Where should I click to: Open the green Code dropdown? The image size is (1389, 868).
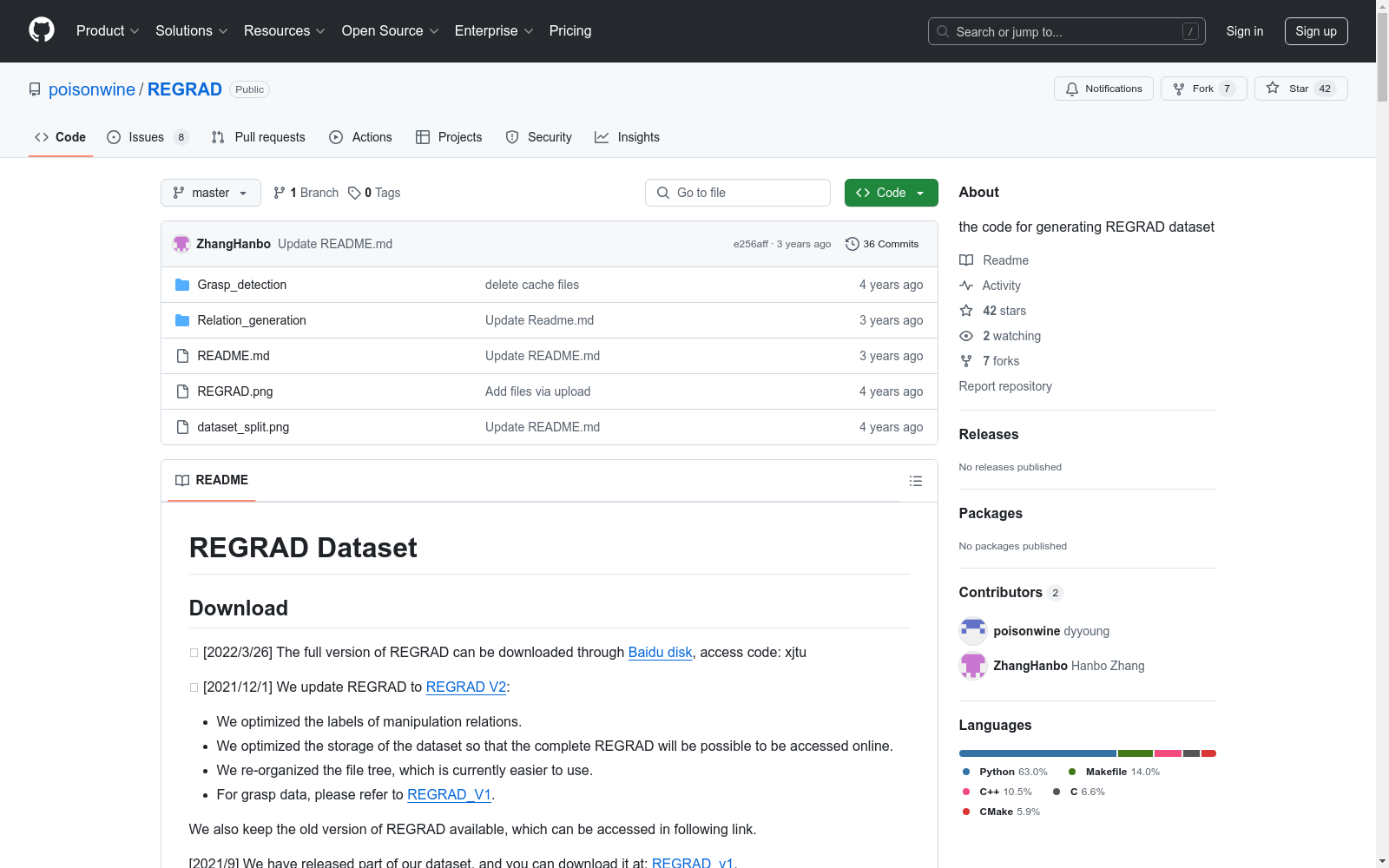tap(892, 193)
